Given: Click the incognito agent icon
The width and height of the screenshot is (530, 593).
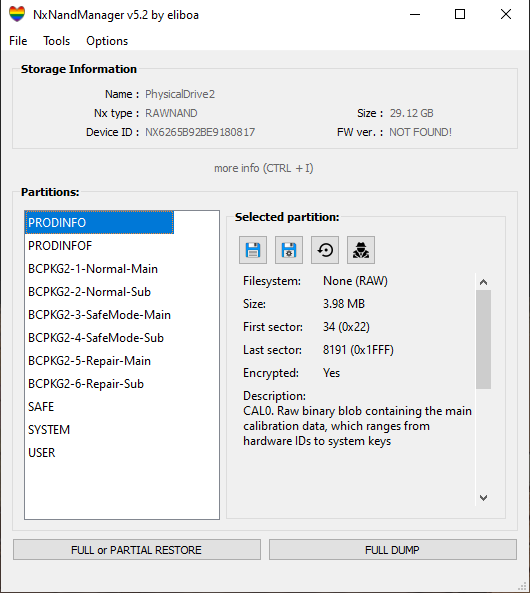Looking at the screenshot, I should (361, 250).
